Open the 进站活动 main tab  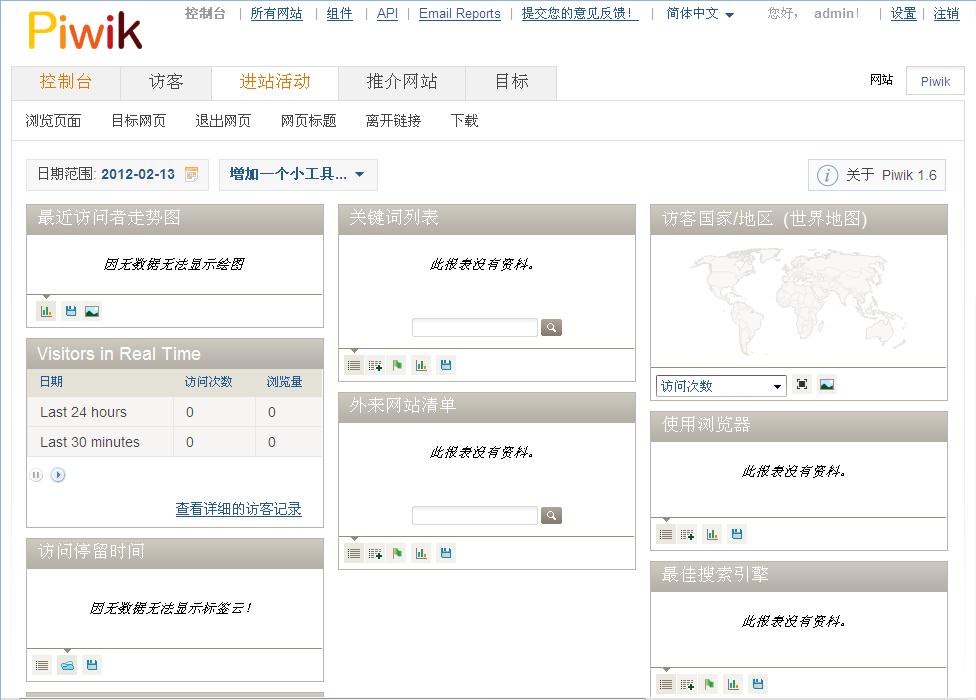click(x=275, y=82)
